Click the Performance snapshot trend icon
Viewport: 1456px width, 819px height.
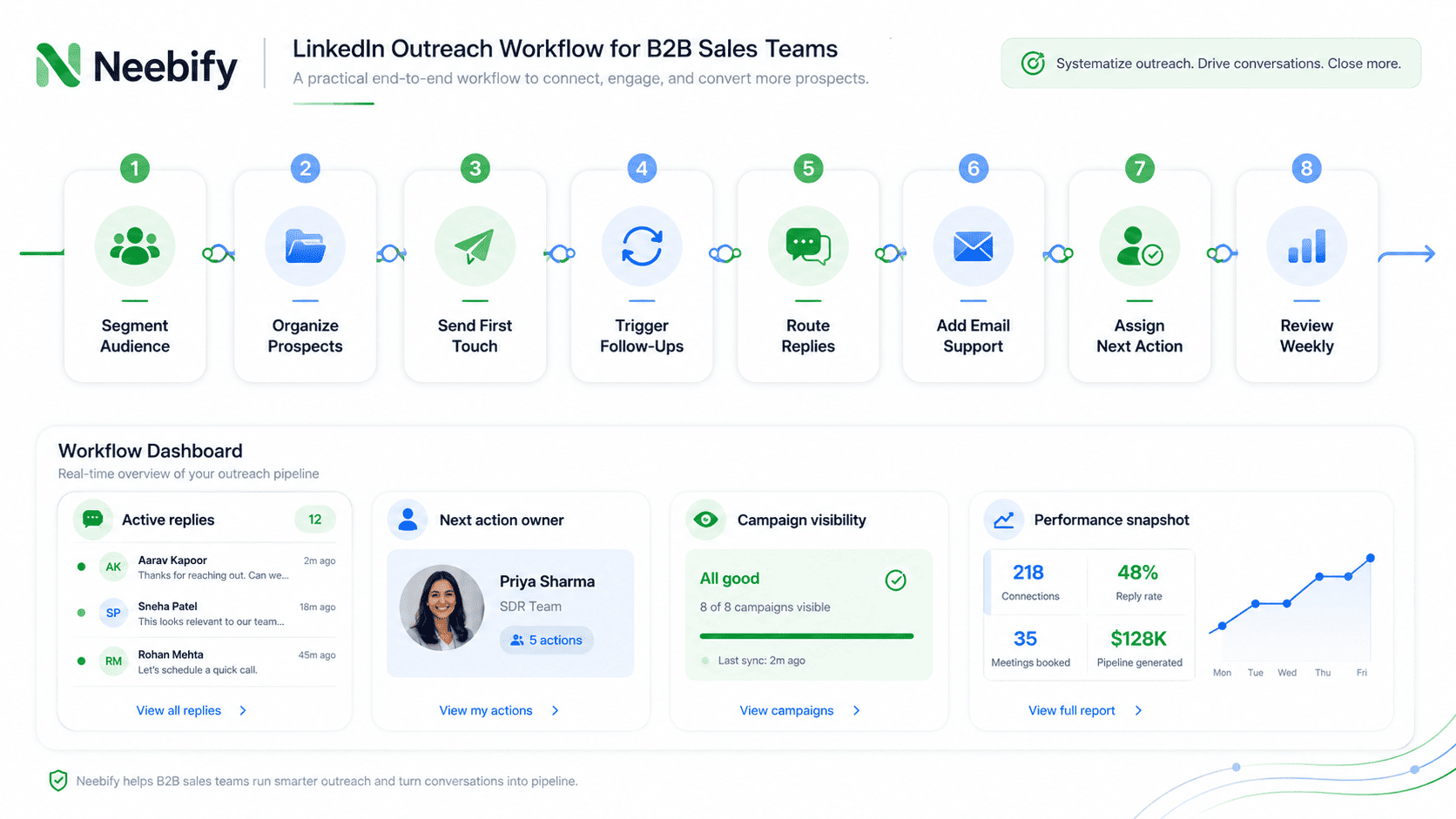click(x=1003, y=520)
